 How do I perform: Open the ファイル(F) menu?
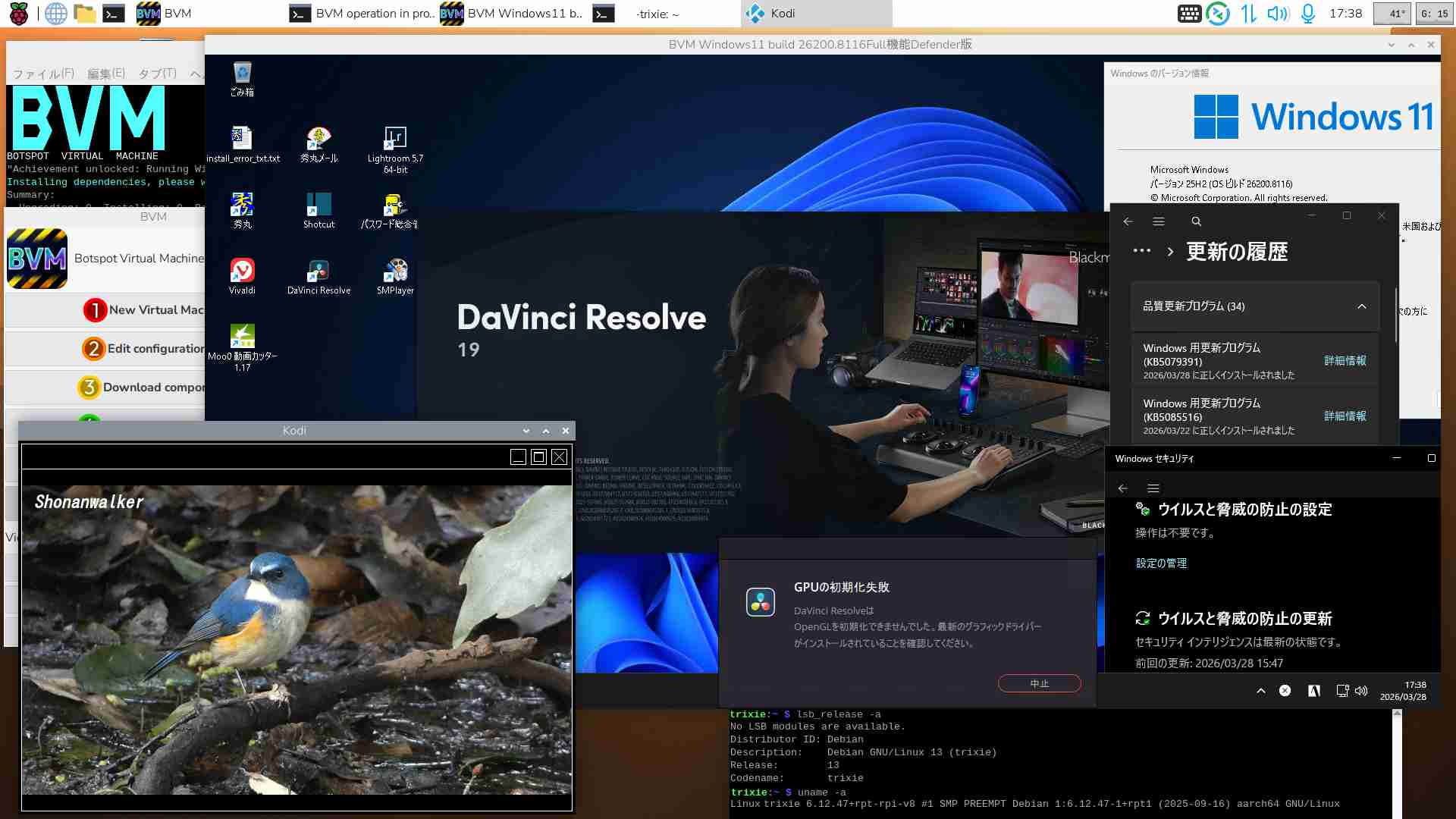coord(43,74)
